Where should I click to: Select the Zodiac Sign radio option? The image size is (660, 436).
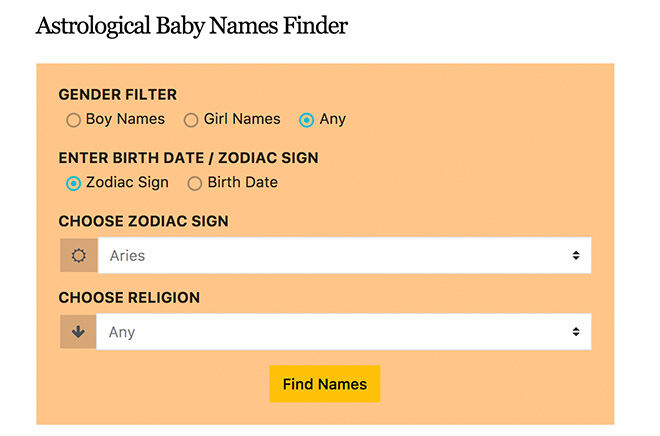[x=73, y=183]
